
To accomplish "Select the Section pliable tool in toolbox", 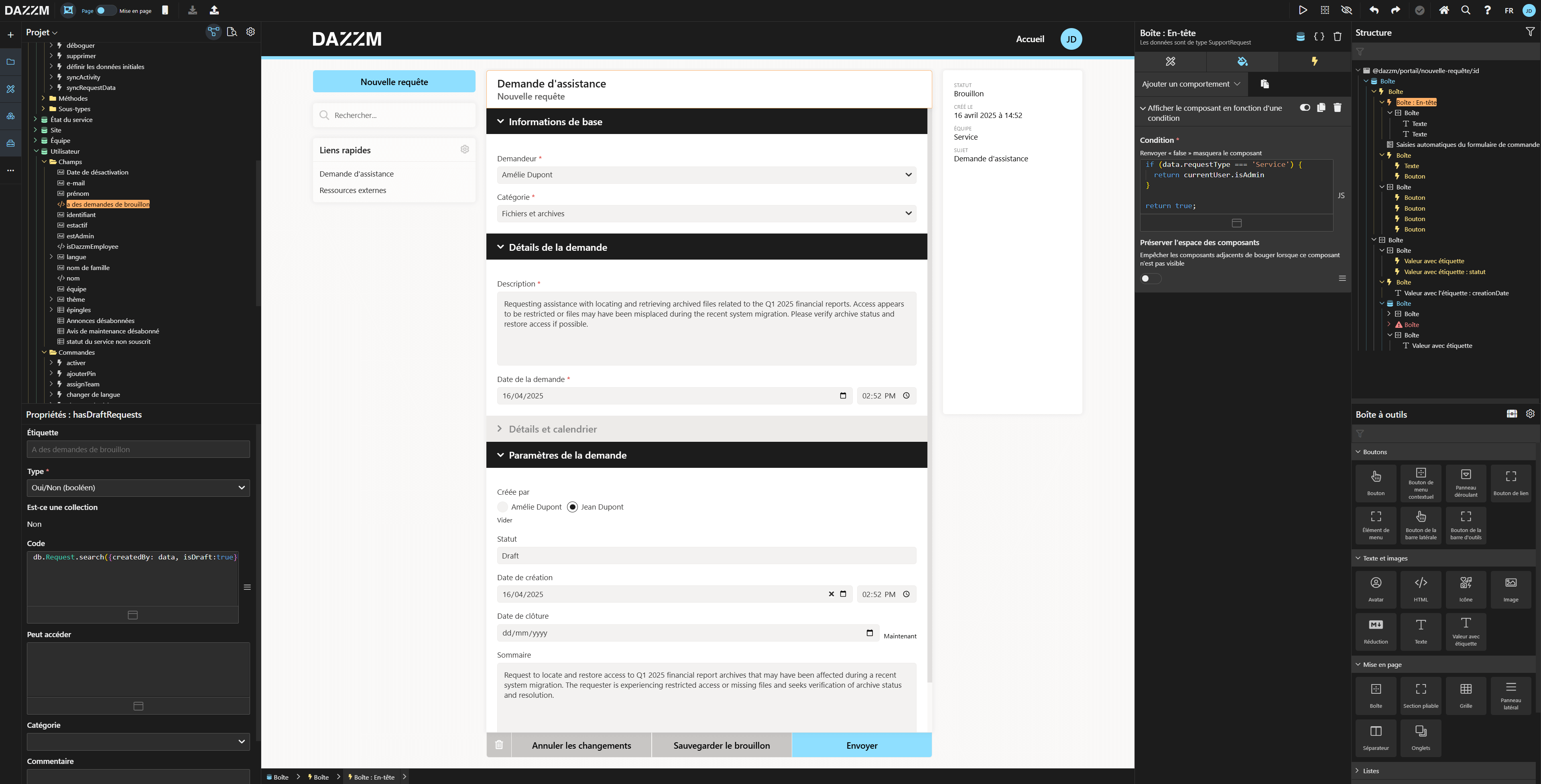I will (1421, 695).
